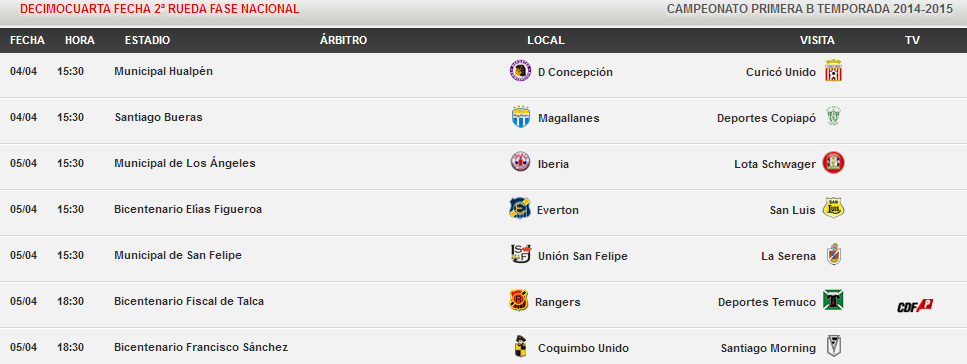Screen dimensions: 967x364
Task: Select the Municipal Hualpén stadium text
Action: (163, 71)
